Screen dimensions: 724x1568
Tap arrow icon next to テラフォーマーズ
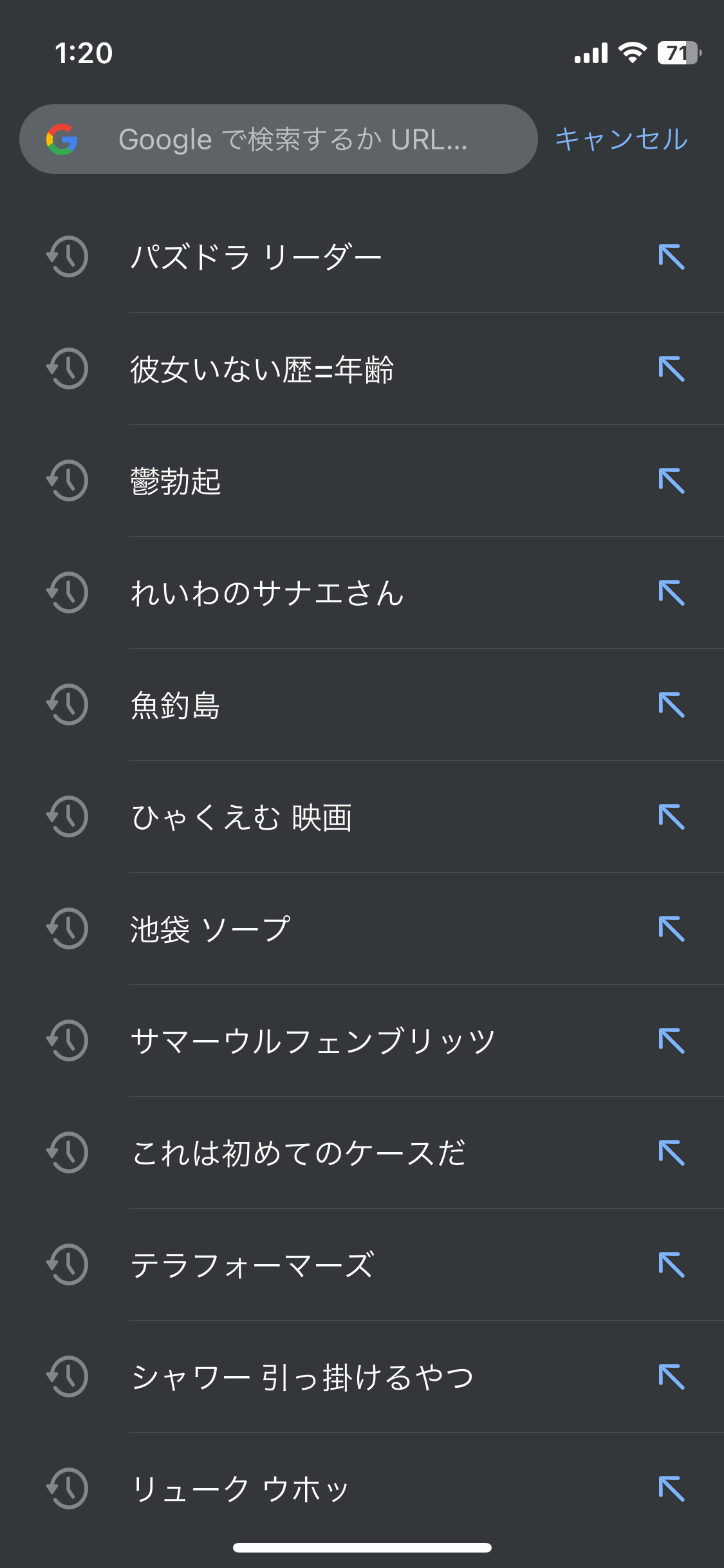(x=671, y=1265)
